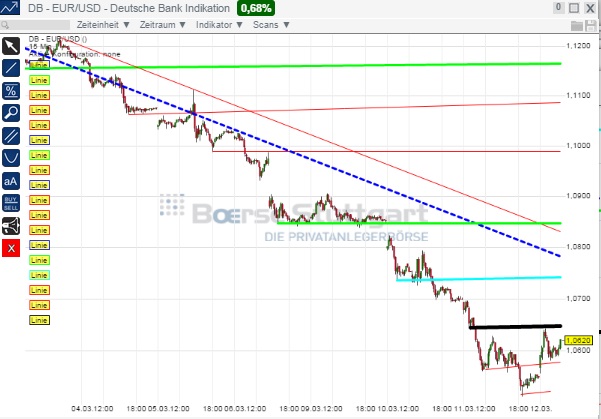Image resolution: width=601 pixels, height=419 pixels.
Task: Click the window title 'DB - EUR/USD - Deutsche Bank Indikation'
Action: click(x=129, y=8)
